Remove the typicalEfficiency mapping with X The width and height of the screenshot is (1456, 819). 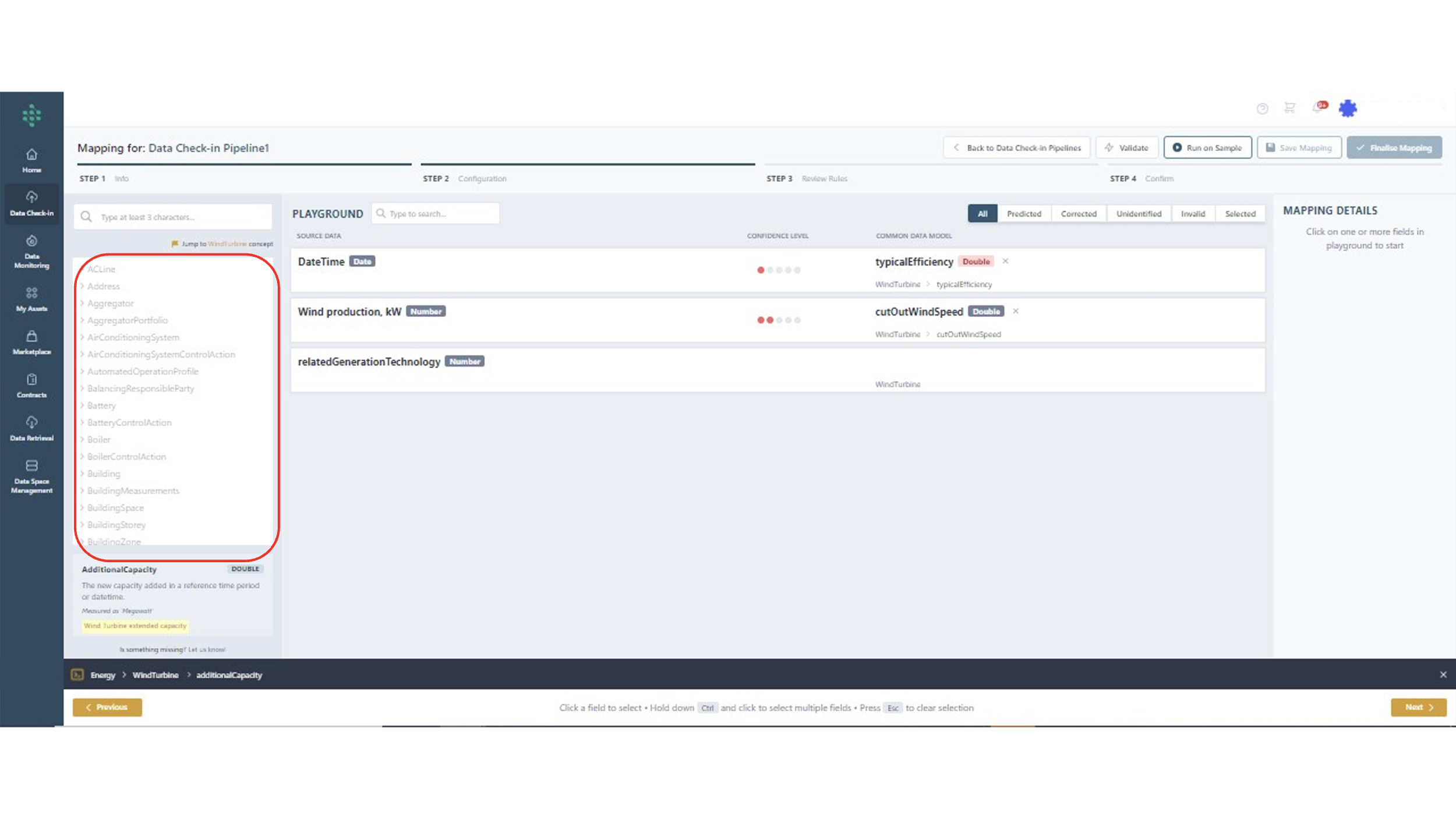pos(1005,261)
